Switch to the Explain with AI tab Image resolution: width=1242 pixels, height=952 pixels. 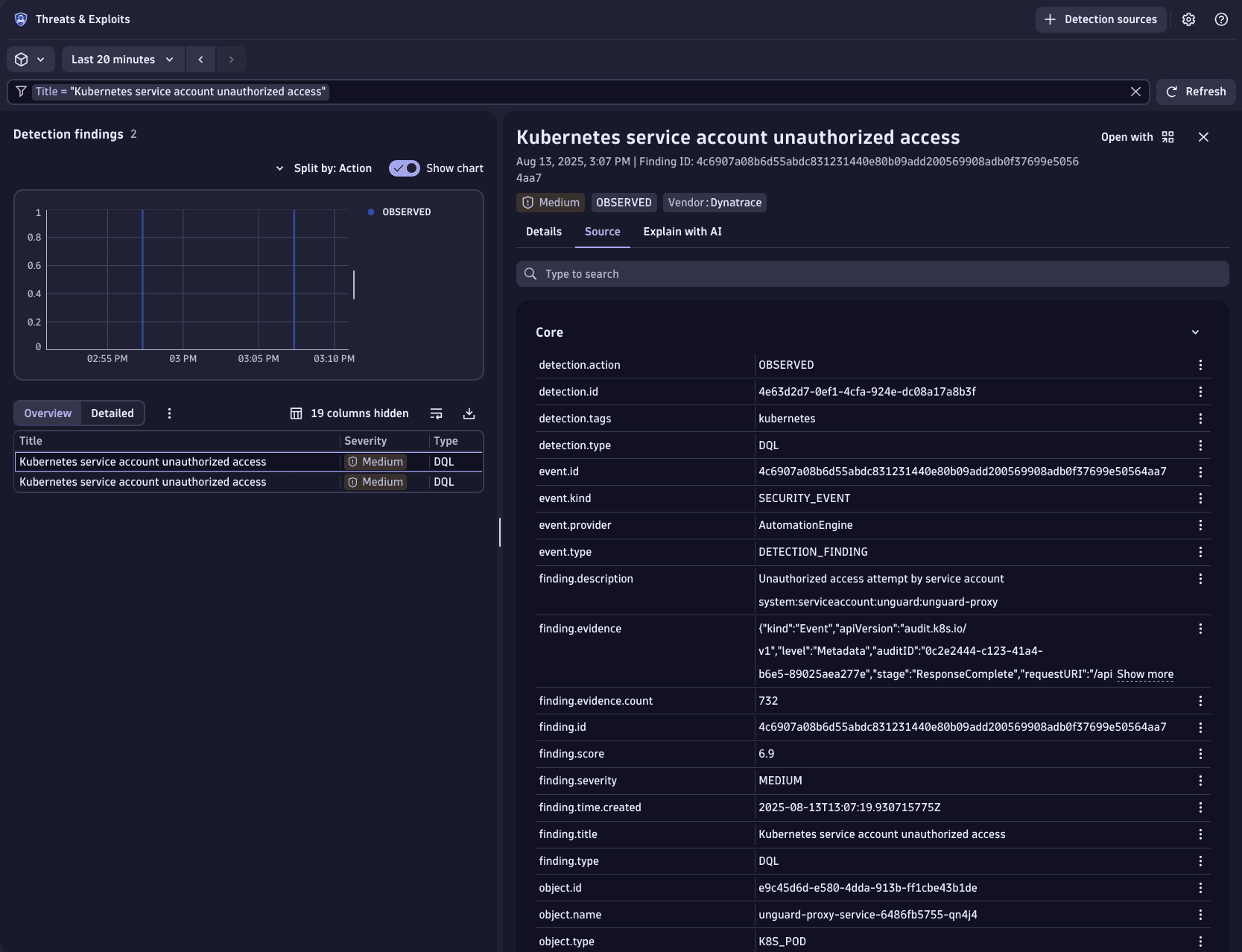pos(682,232)
